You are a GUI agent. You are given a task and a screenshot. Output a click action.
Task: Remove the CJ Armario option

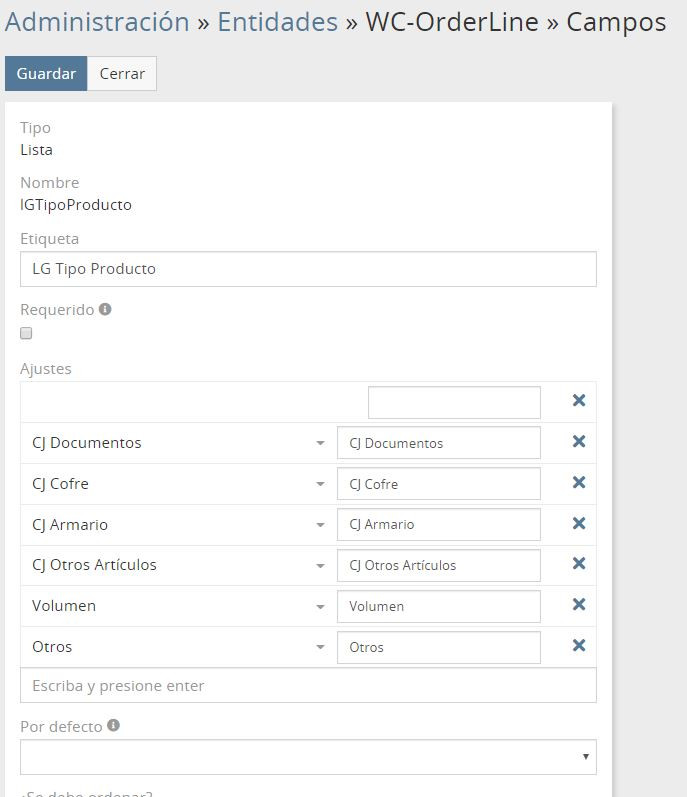click(578, 524)
